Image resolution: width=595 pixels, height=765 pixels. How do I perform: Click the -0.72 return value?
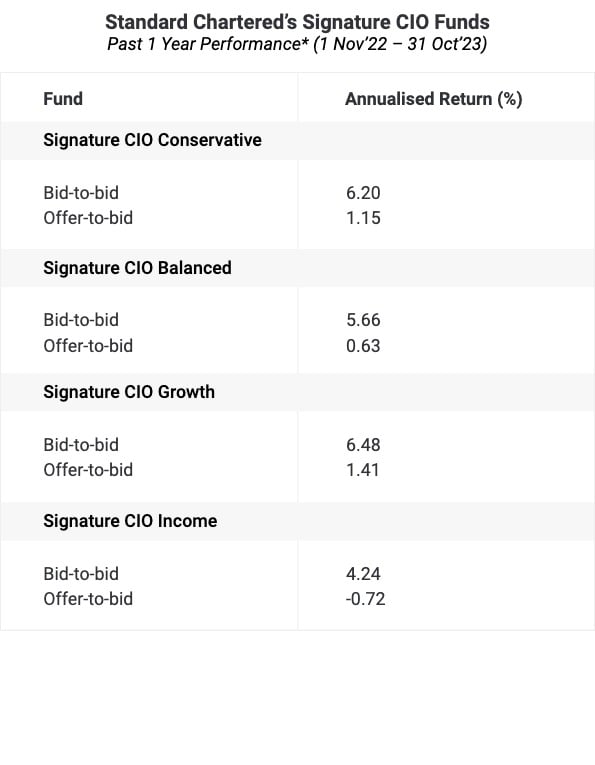click(x=365, y=599)
